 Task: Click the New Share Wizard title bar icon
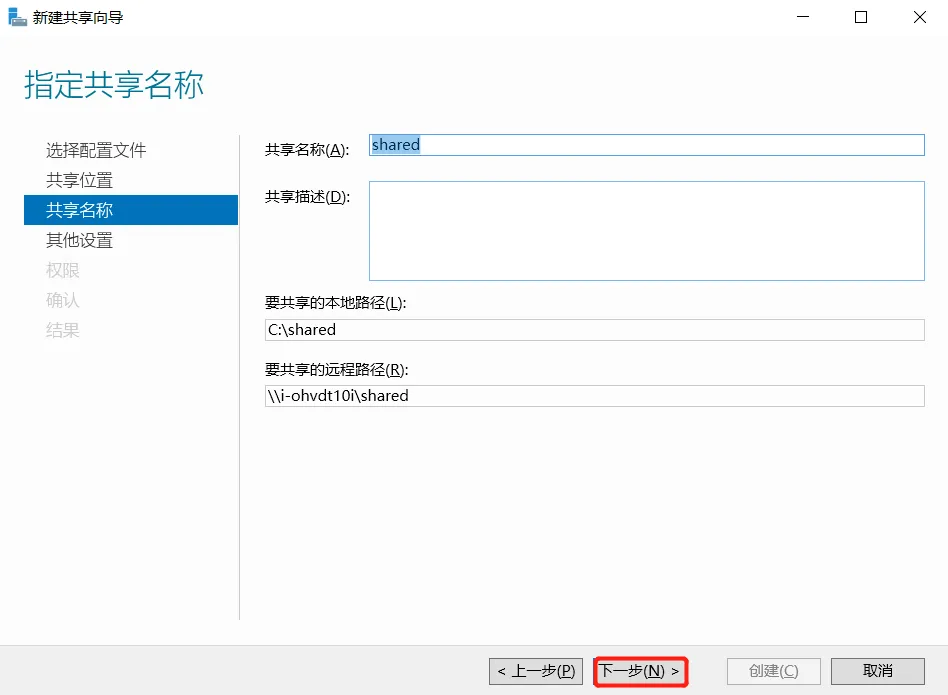(x=17, y=17)
